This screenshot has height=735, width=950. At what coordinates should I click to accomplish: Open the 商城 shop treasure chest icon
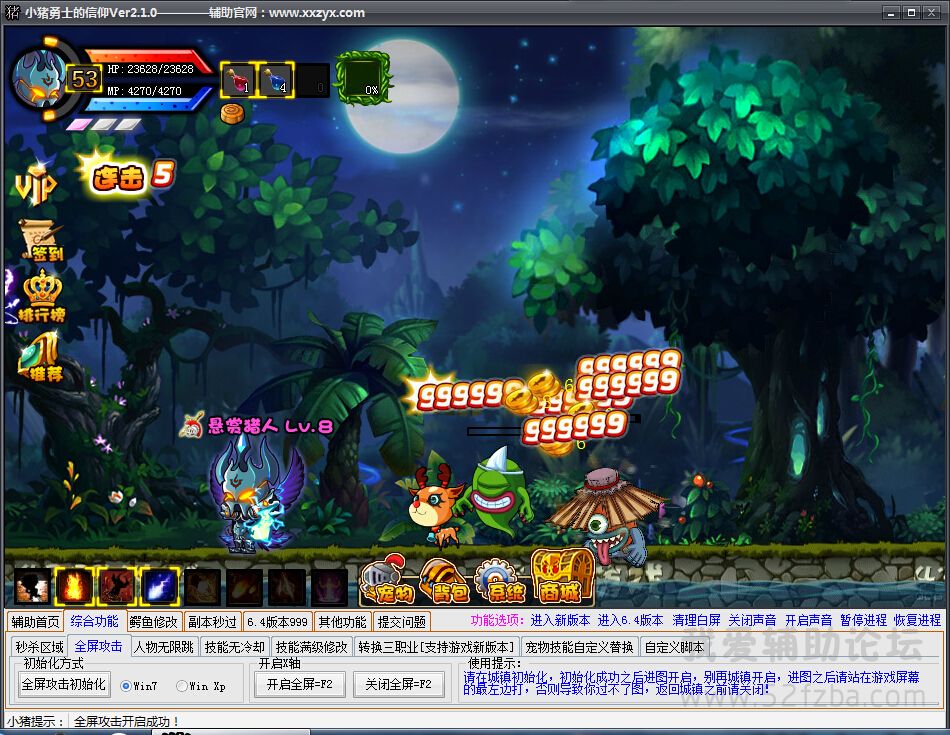point(562,576)
